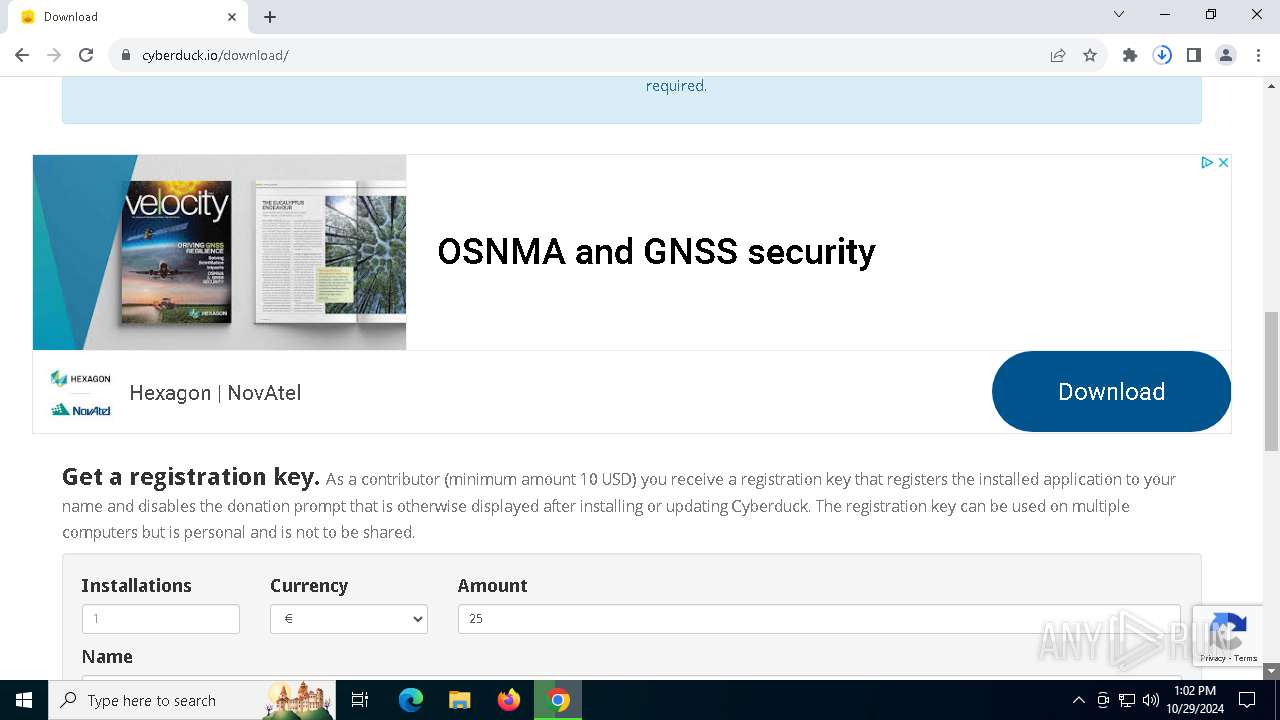Screen dimensions: 1280x720
Task: Open the volume control tray icon
Action: [x=1151, y=700]
